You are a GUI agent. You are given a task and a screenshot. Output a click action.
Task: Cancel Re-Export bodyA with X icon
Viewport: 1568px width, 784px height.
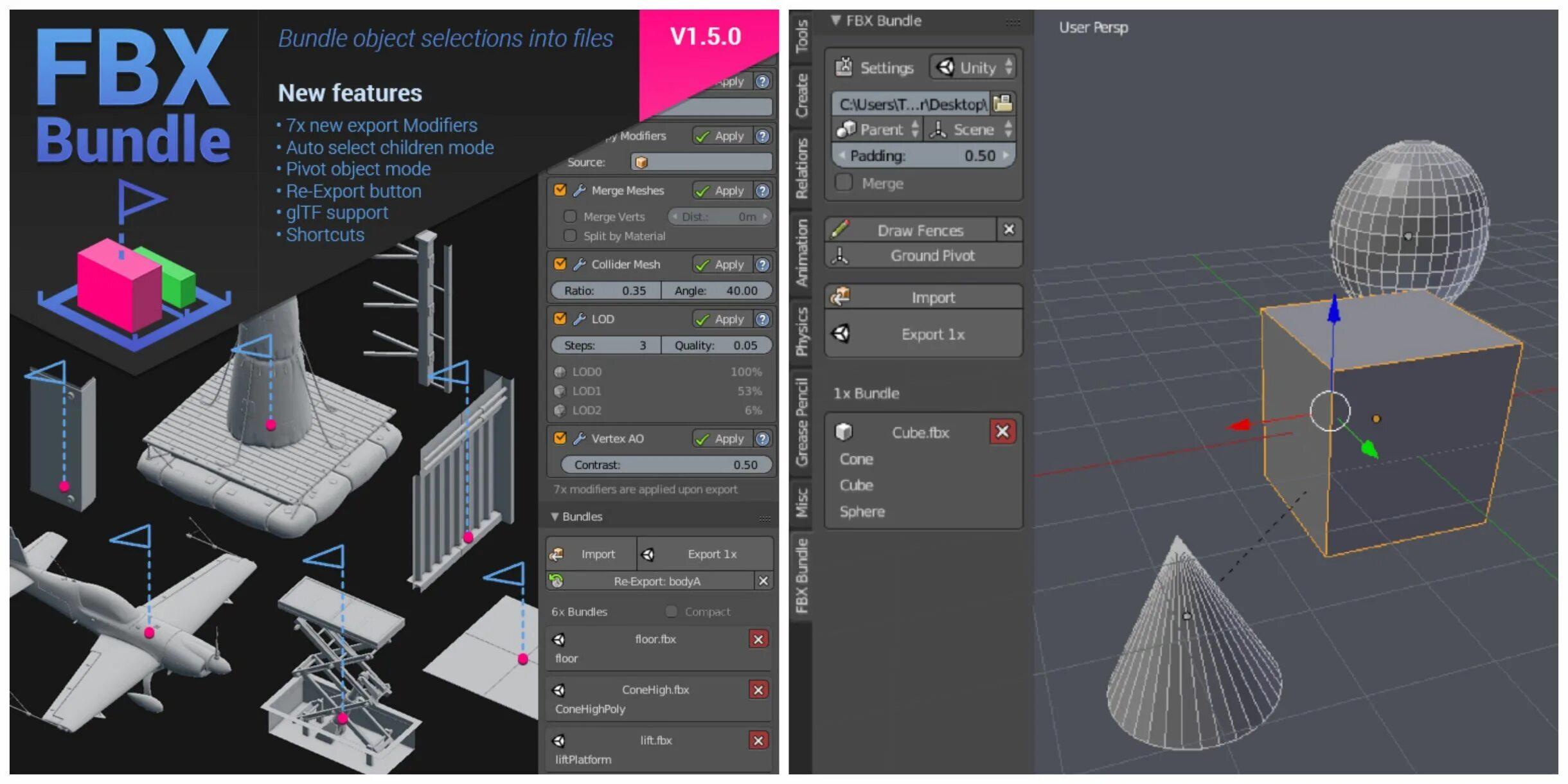763,581
